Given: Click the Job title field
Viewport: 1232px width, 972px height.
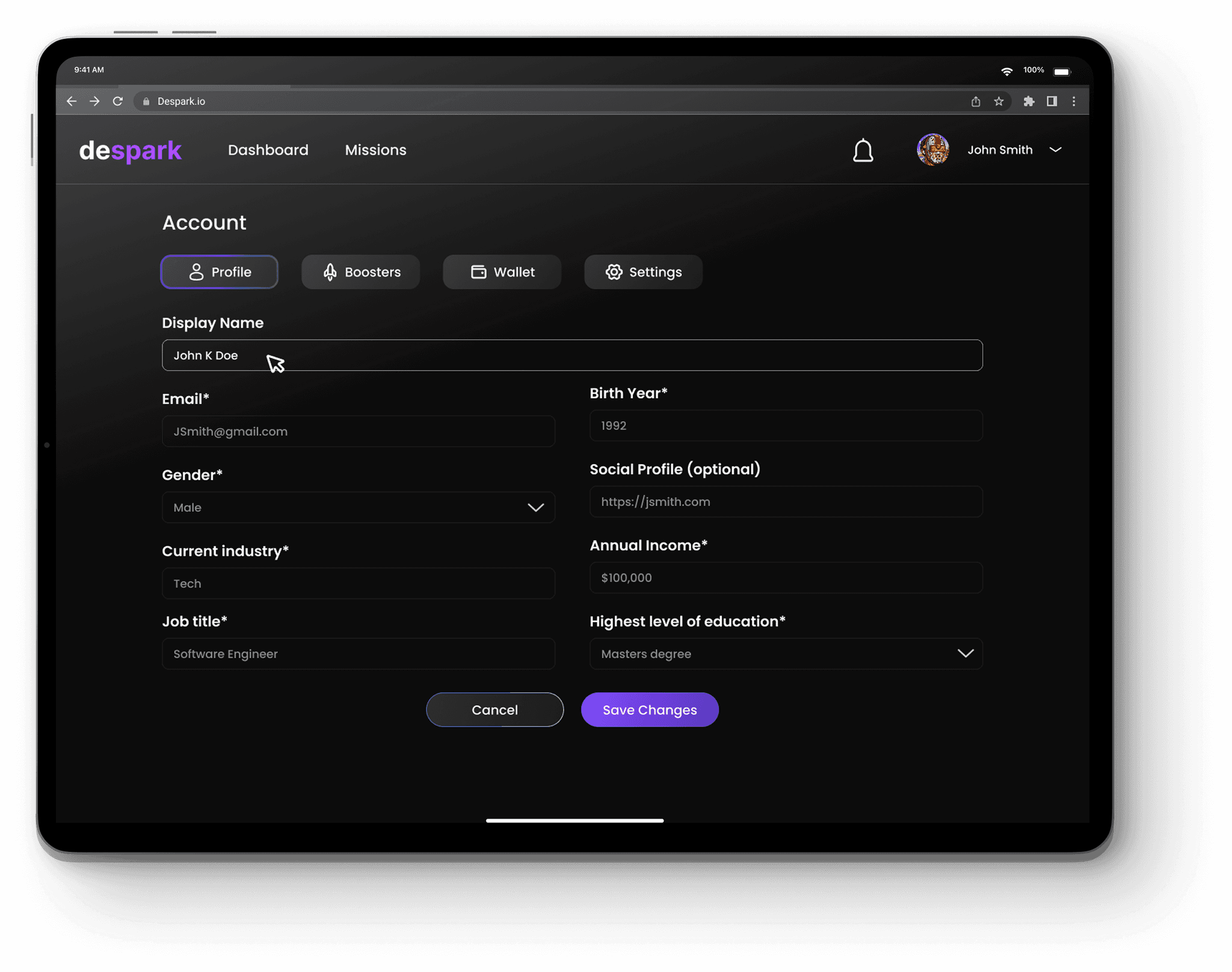Looking at the screenshot, I should coord(359,654).
